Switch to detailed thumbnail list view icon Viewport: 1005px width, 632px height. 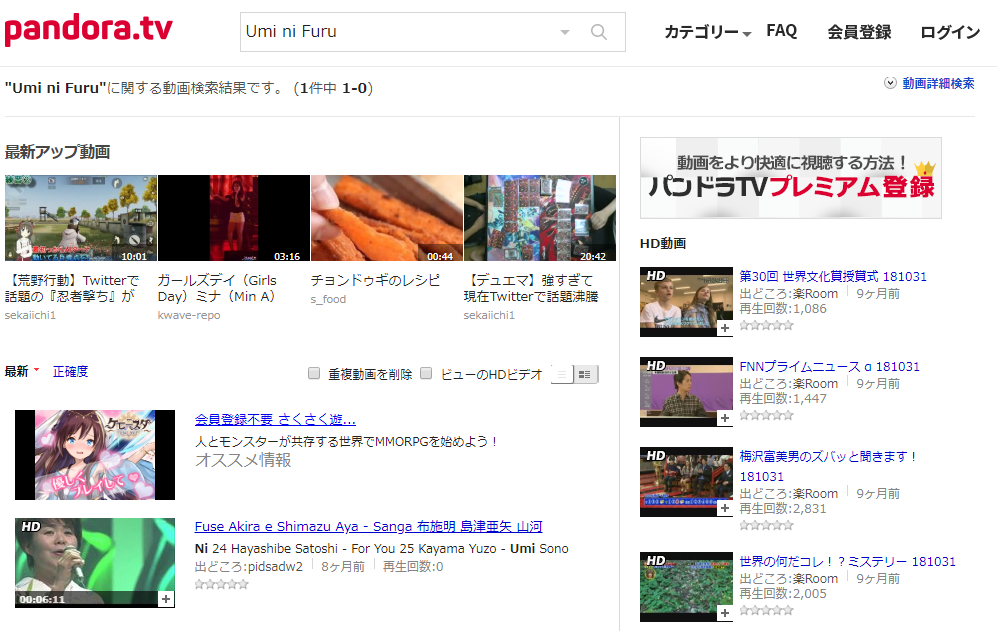click(585, 374)
